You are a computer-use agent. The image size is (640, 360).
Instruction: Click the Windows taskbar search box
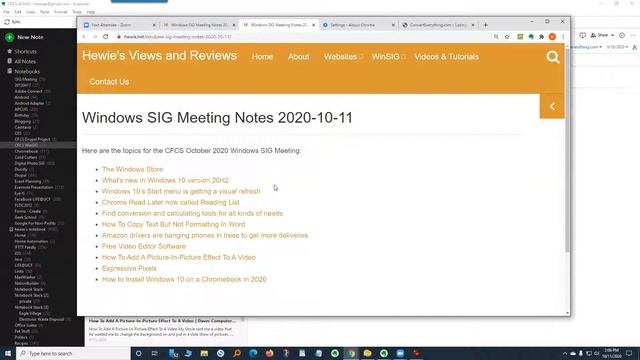coord(73,353)
